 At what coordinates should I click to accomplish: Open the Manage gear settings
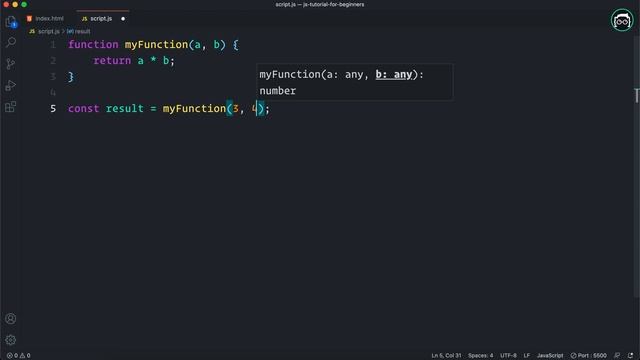pos(11,340)
